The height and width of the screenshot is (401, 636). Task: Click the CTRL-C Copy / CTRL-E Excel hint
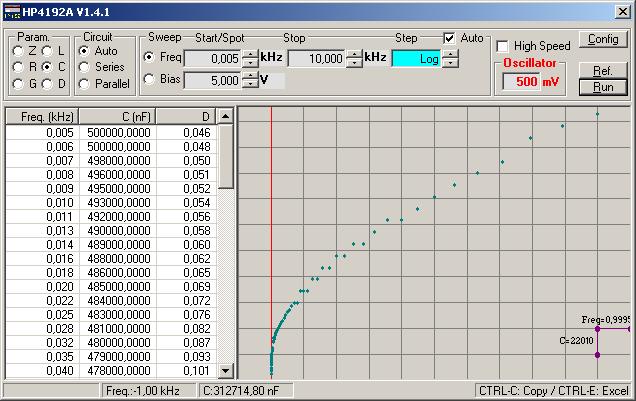[x=553, y=391]
